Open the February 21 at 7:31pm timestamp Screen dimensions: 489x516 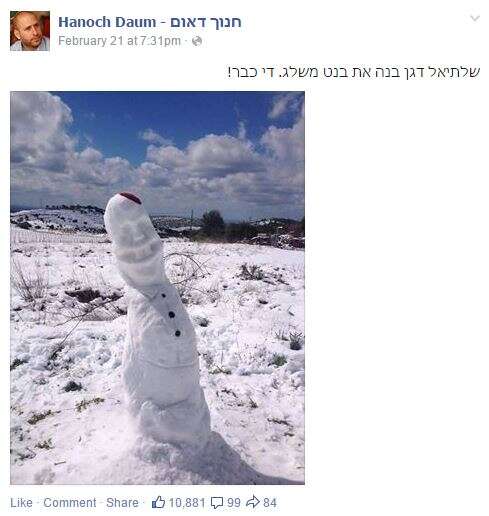[x=119, y=41]
